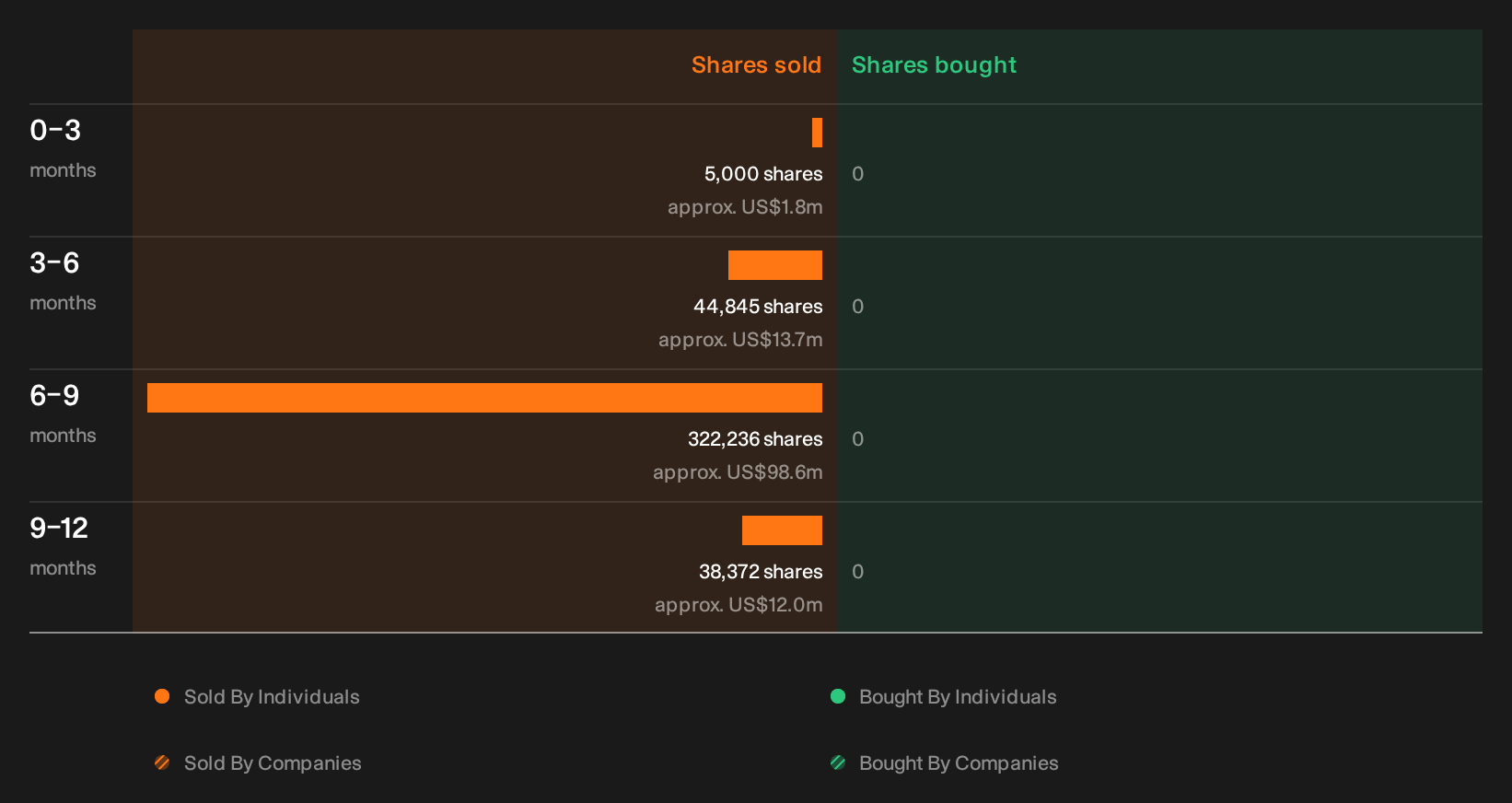Click the 44,845 shares value
The image size is (1512, 803).
click(x=758, y=307)
